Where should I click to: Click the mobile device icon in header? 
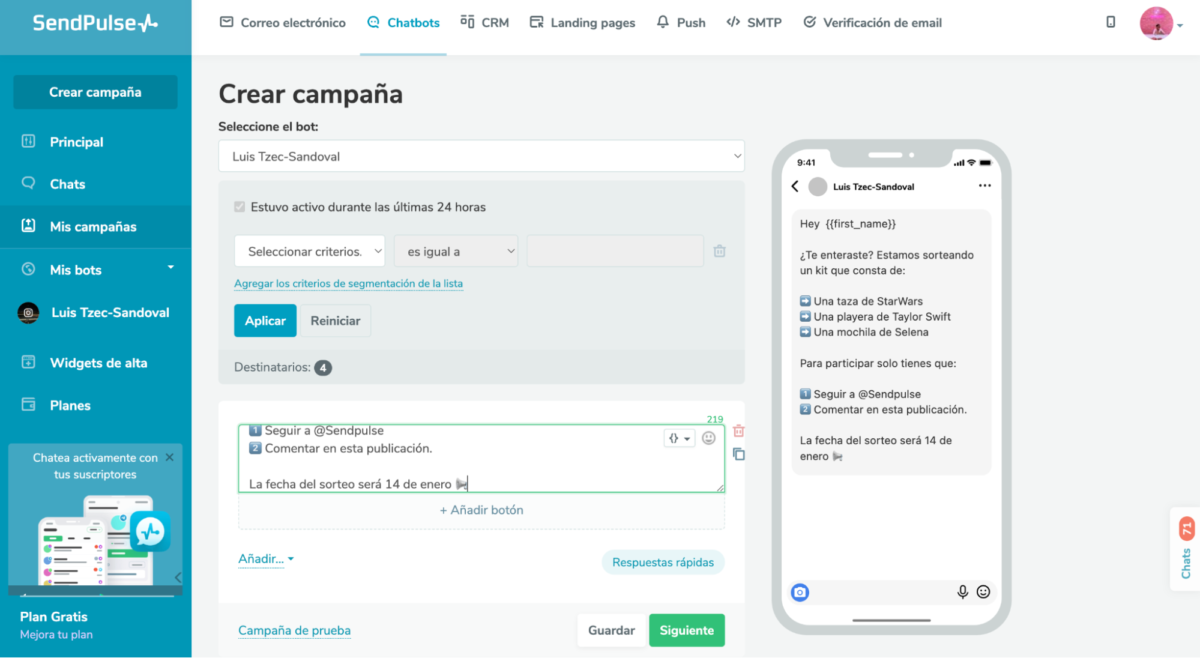click(x=1111, y=22)
